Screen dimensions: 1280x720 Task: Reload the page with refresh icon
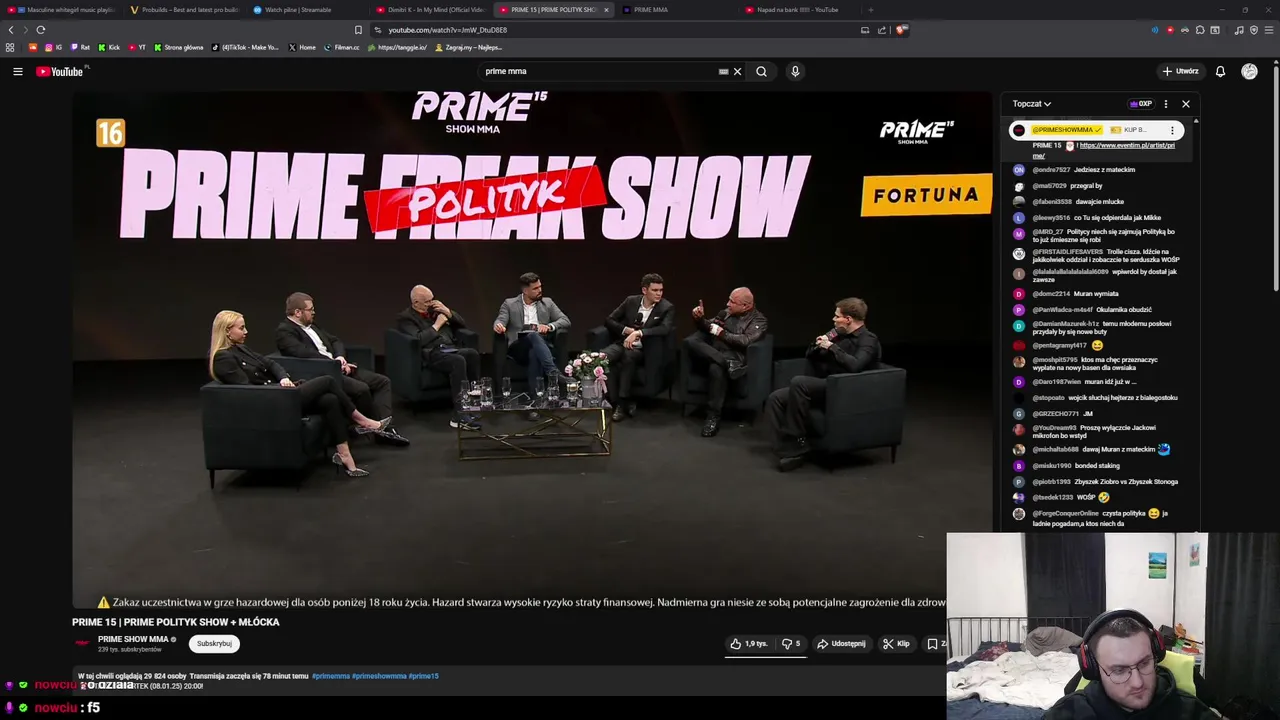pos(40,30)
